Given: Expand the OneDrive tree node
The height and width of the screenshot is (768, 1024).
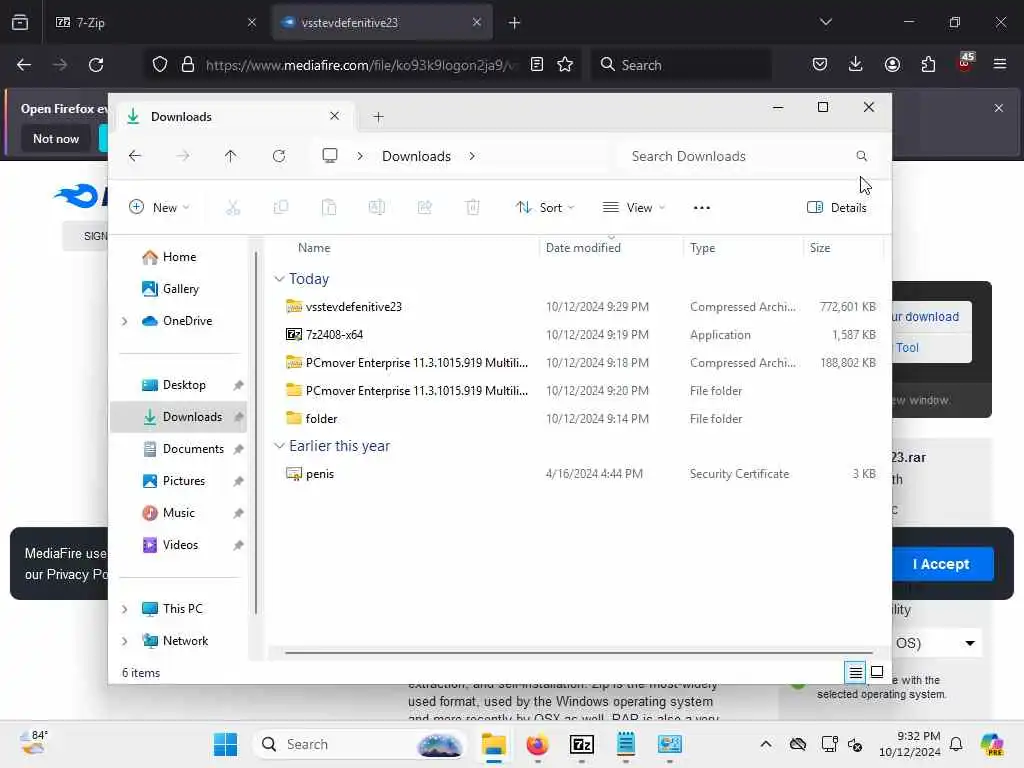Looking at the screenshot, I should click(x=124, y=321).
